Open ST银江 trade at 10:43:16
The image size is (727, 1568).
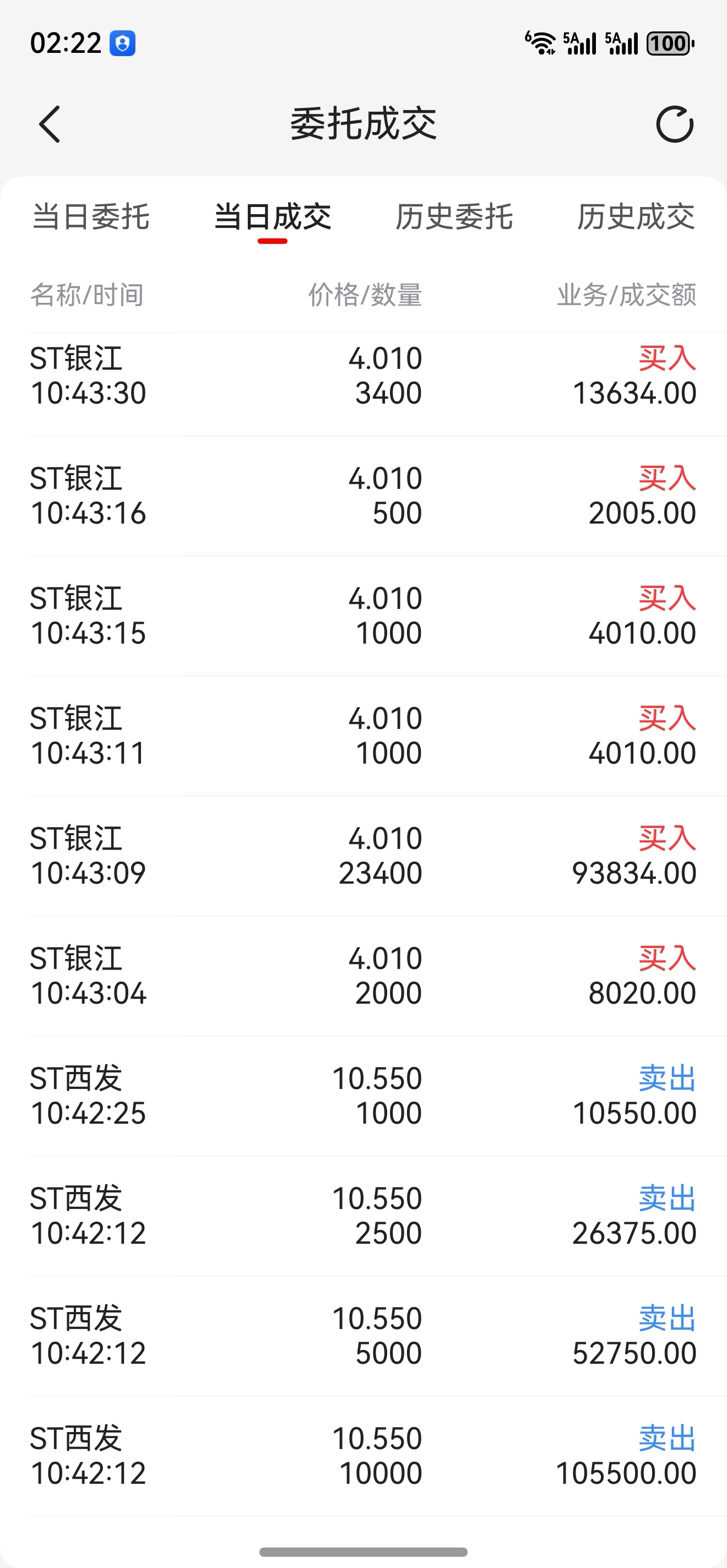pos(363,496)
